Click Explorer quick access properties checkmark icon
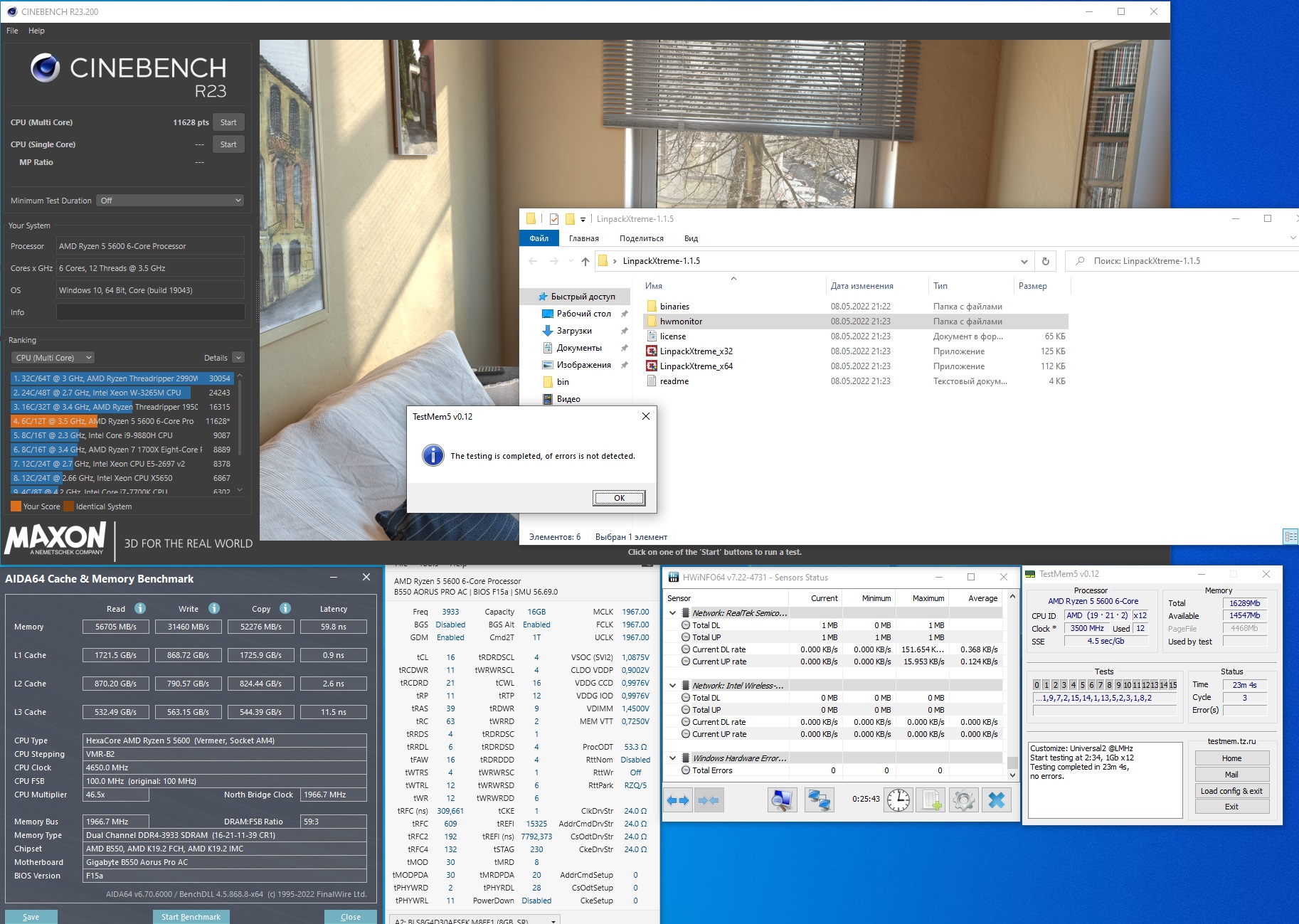Viewport: 1299px width, 924px height. coord(554,219)
